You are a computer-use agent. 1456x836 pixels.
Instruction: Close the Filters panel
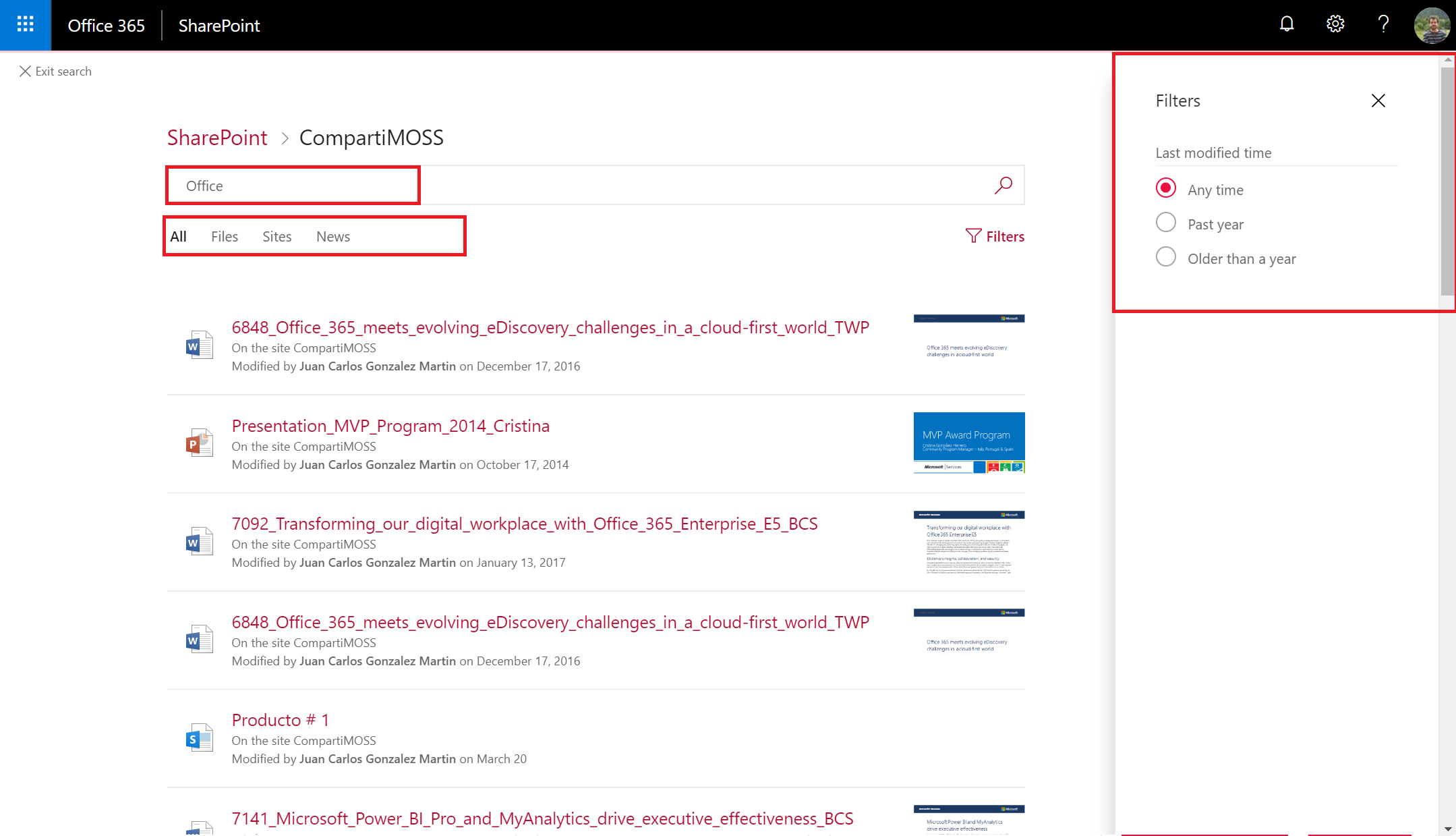click(1378, 101)
